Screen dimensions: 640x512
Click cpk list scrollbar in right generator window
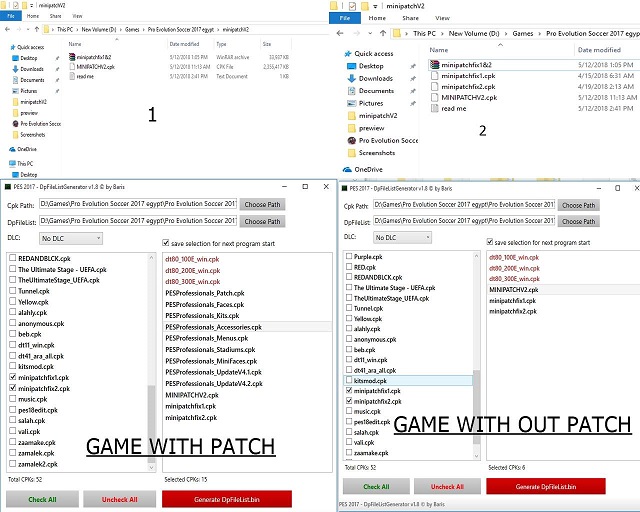click(x=476, y=407)
